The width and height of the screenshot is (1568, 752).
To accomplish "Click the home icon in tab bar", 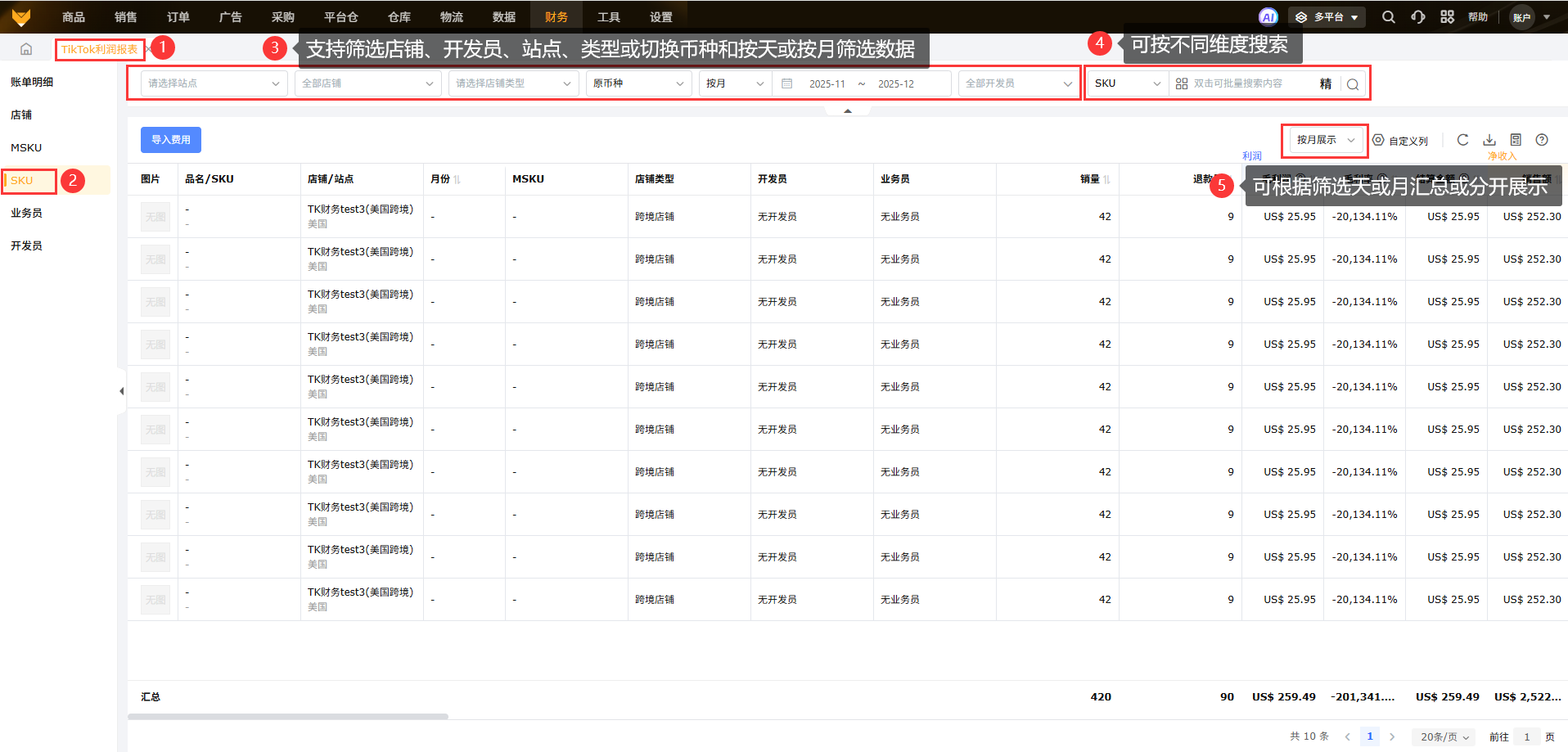I will tap(26, 49).
